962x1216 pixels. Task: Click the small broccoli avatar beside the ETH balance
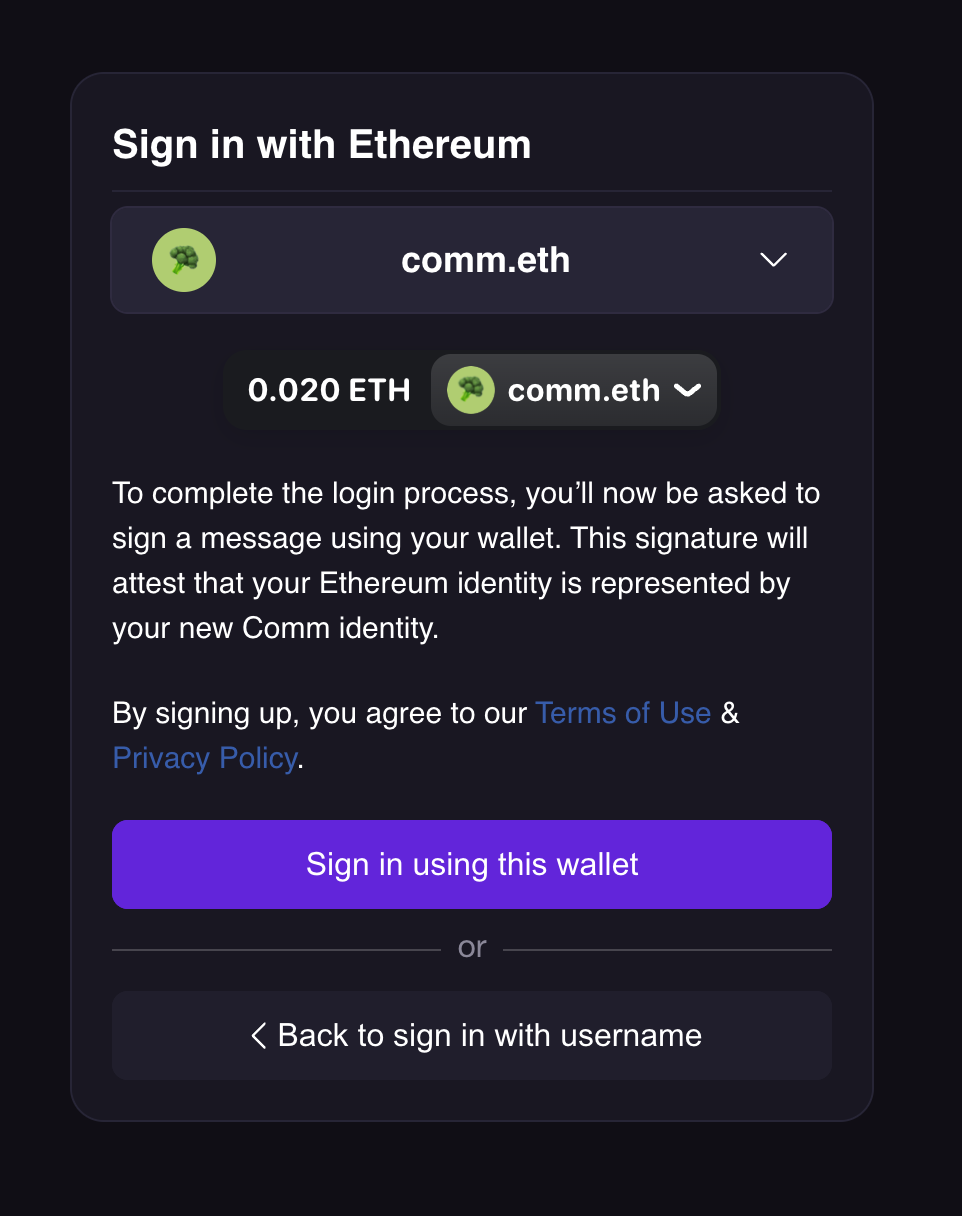(x=471, y=390)
